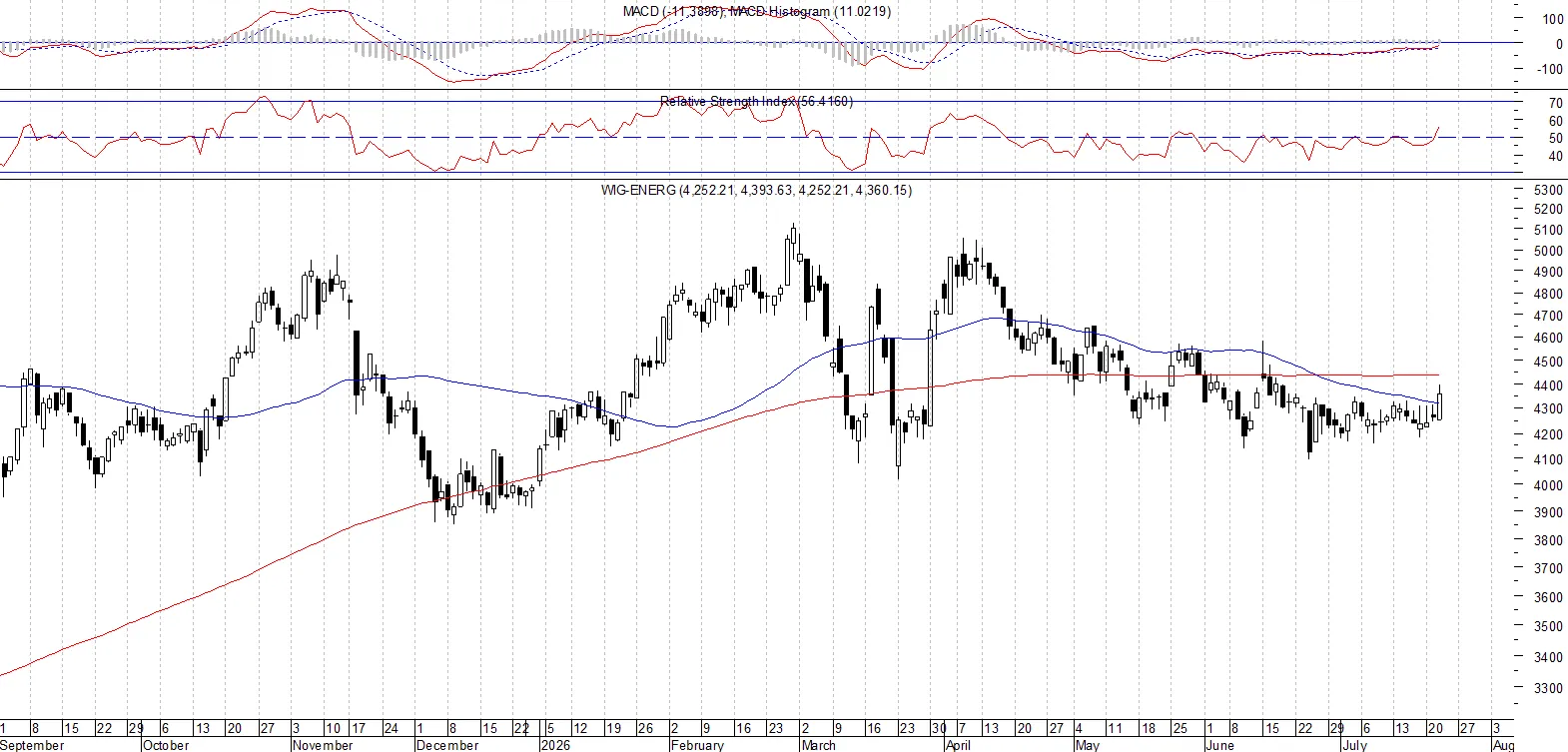1568x752 pixels.
Task: Click the 4000 price scale value
Action: 1548,485
